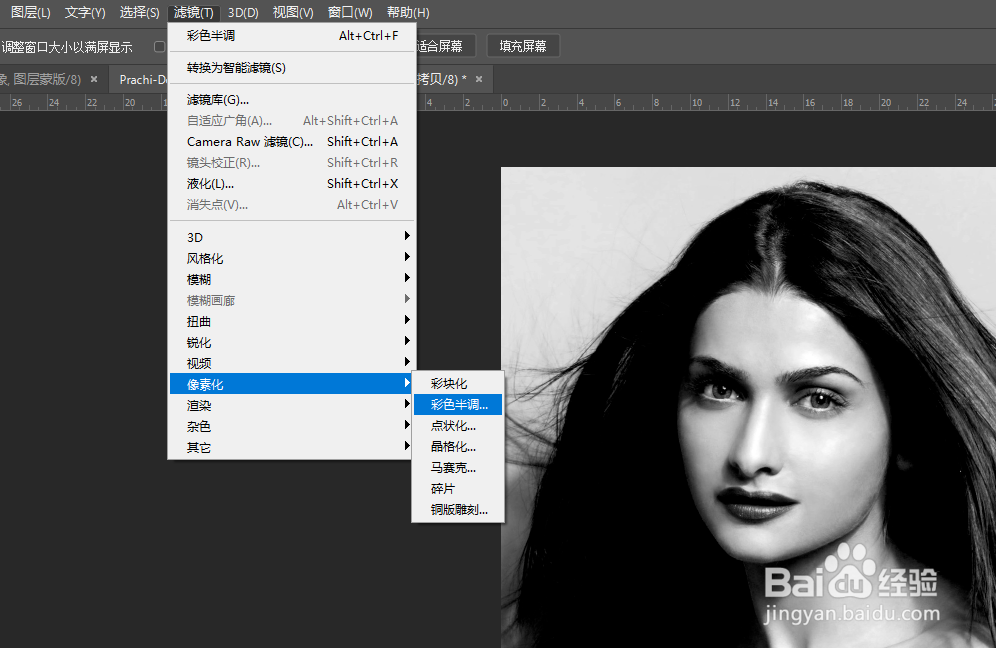The height and width of the screenshot is (648, 996).
Task: Close the 图层蒙版/8 document tab
Action: (x=94, y=79)
